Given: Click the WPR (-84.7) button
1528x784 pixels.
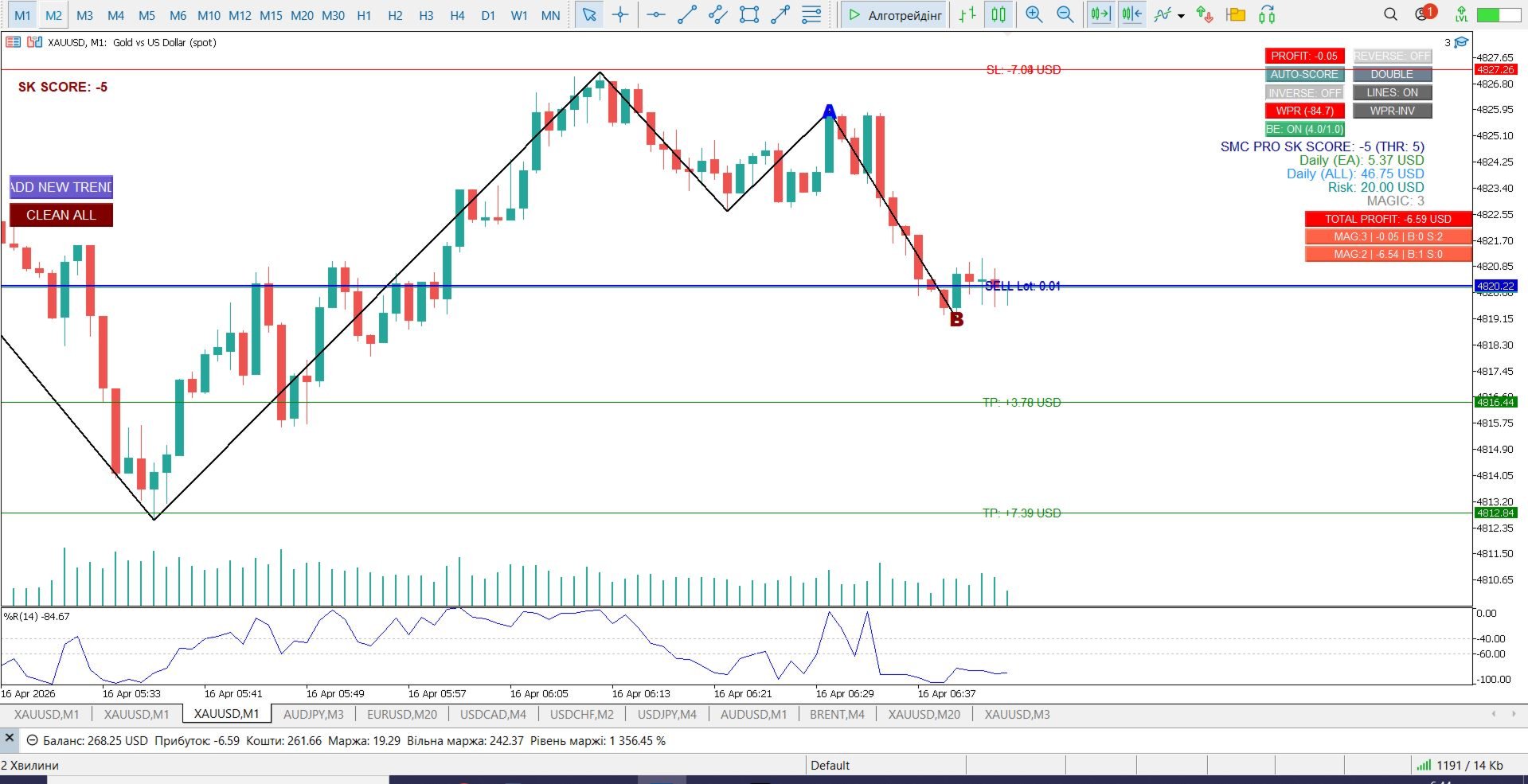Looking at the screenshot, I should pos(1304,111).
